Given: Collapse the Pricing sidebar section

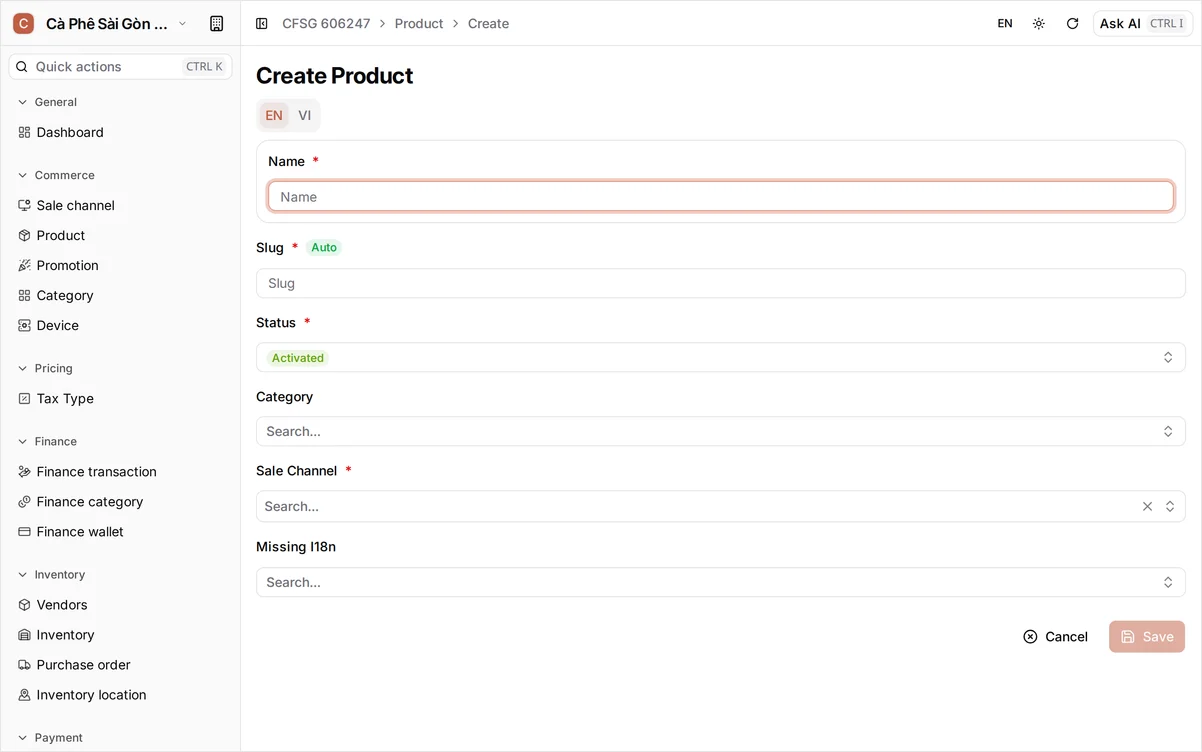Looking at the screenshot, I should point(45,368).
